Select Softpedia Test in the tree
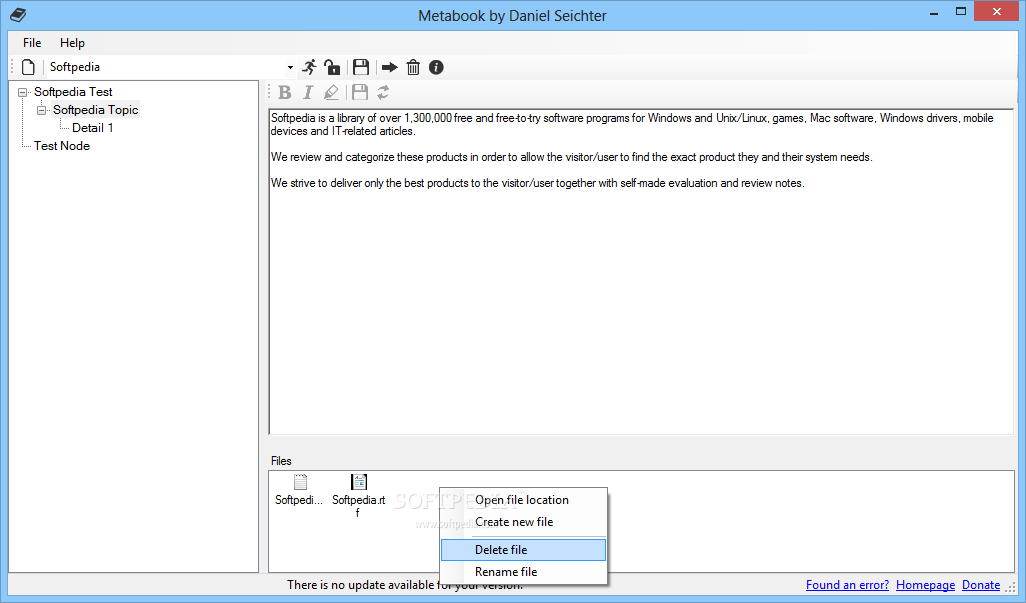The height and width of the screenshot is (603, 1026). tap(73, 92)
